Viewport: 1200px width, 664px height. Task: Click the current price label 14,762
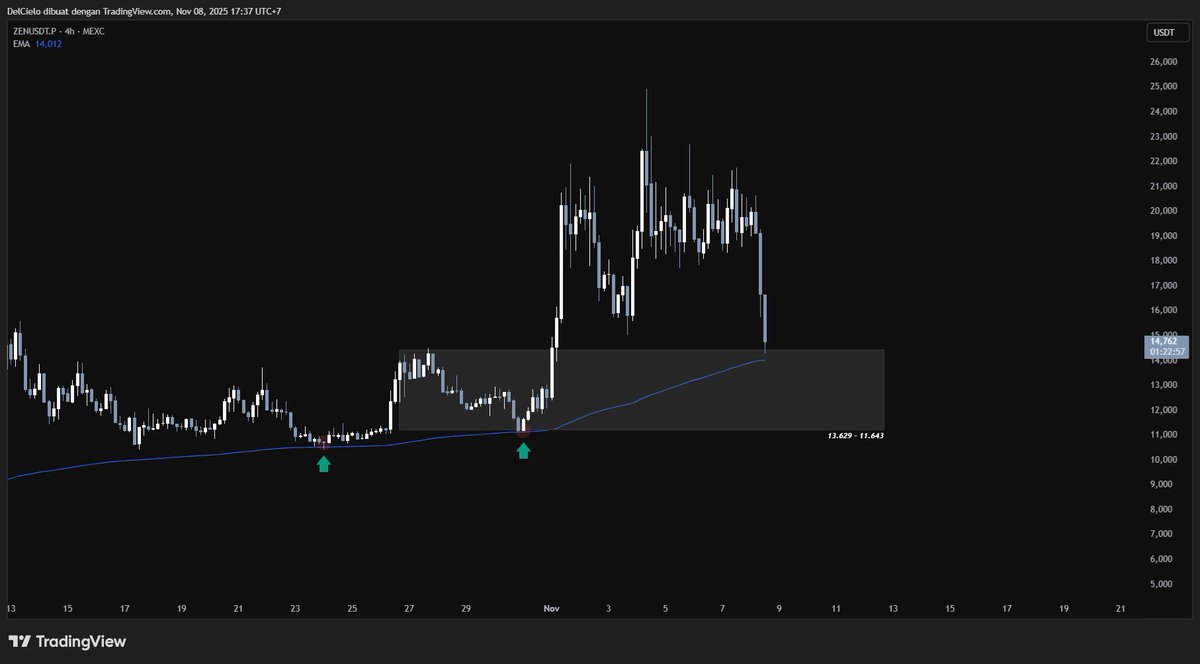(x=1163, y=341)
